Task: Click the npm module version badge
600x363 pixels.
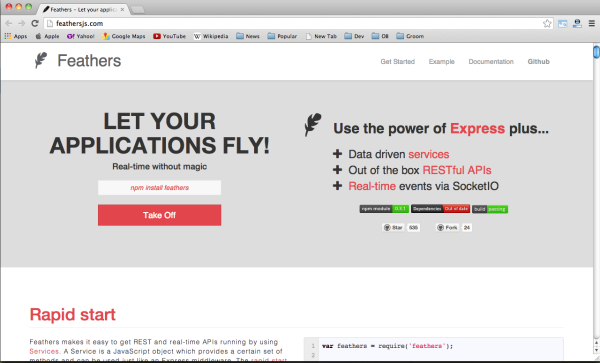Action: click(384, 209)
